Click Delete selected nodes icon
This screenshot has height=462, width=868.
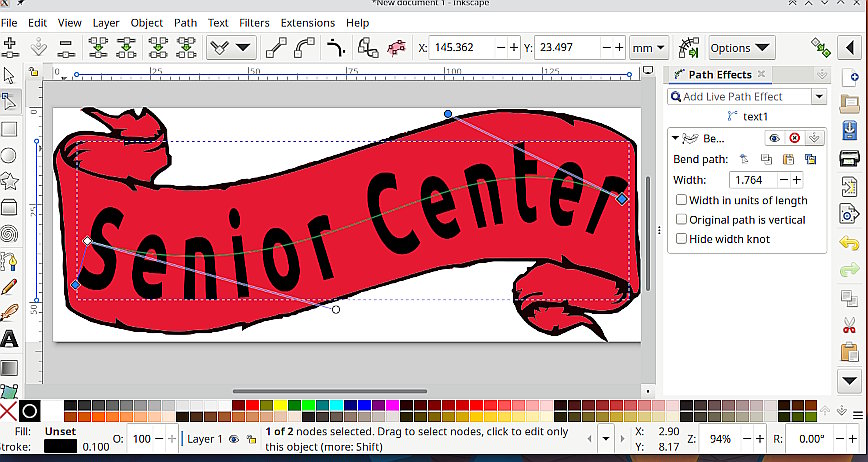tap(66, 48)
